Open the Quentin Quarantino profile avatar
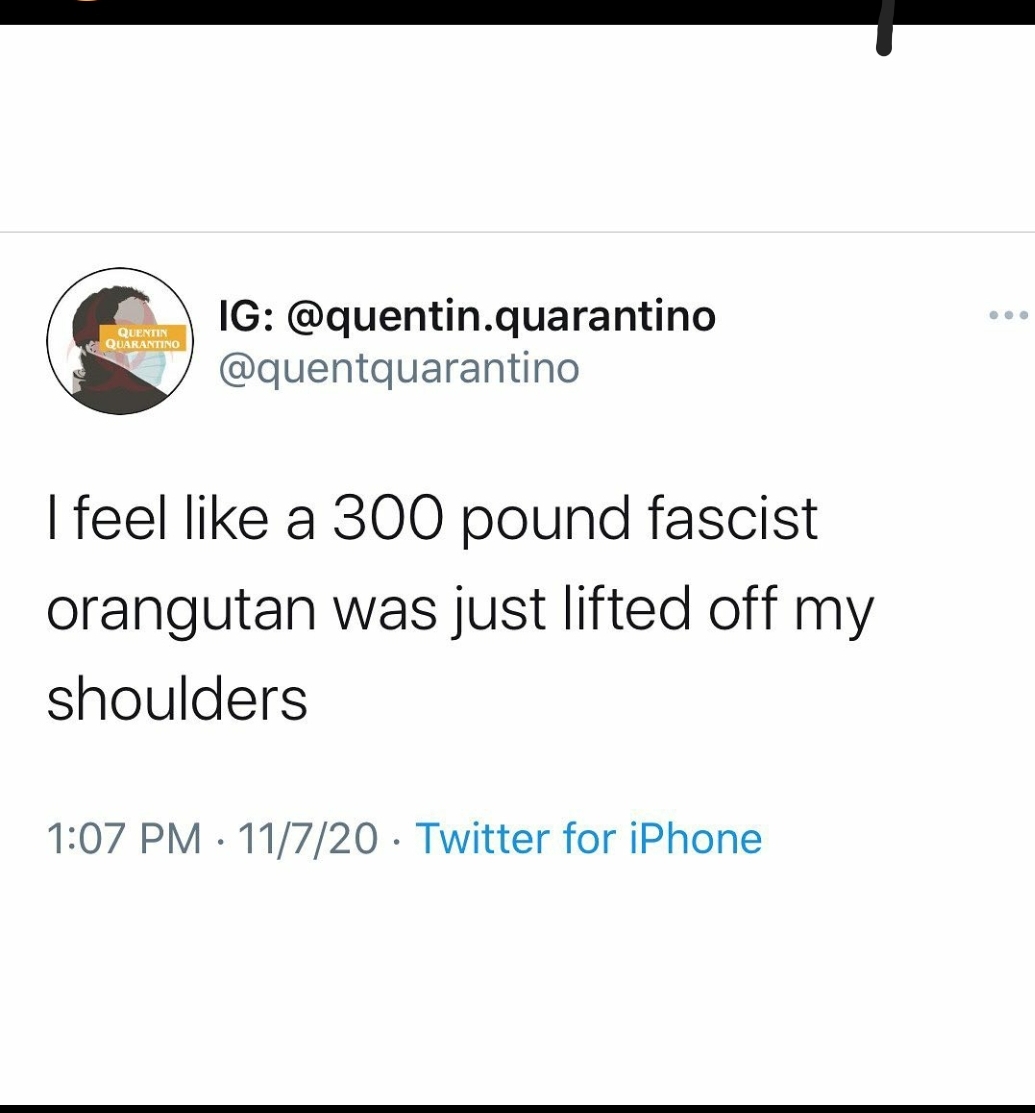The image size is (1035, 1113). click(x=120, y=341)
